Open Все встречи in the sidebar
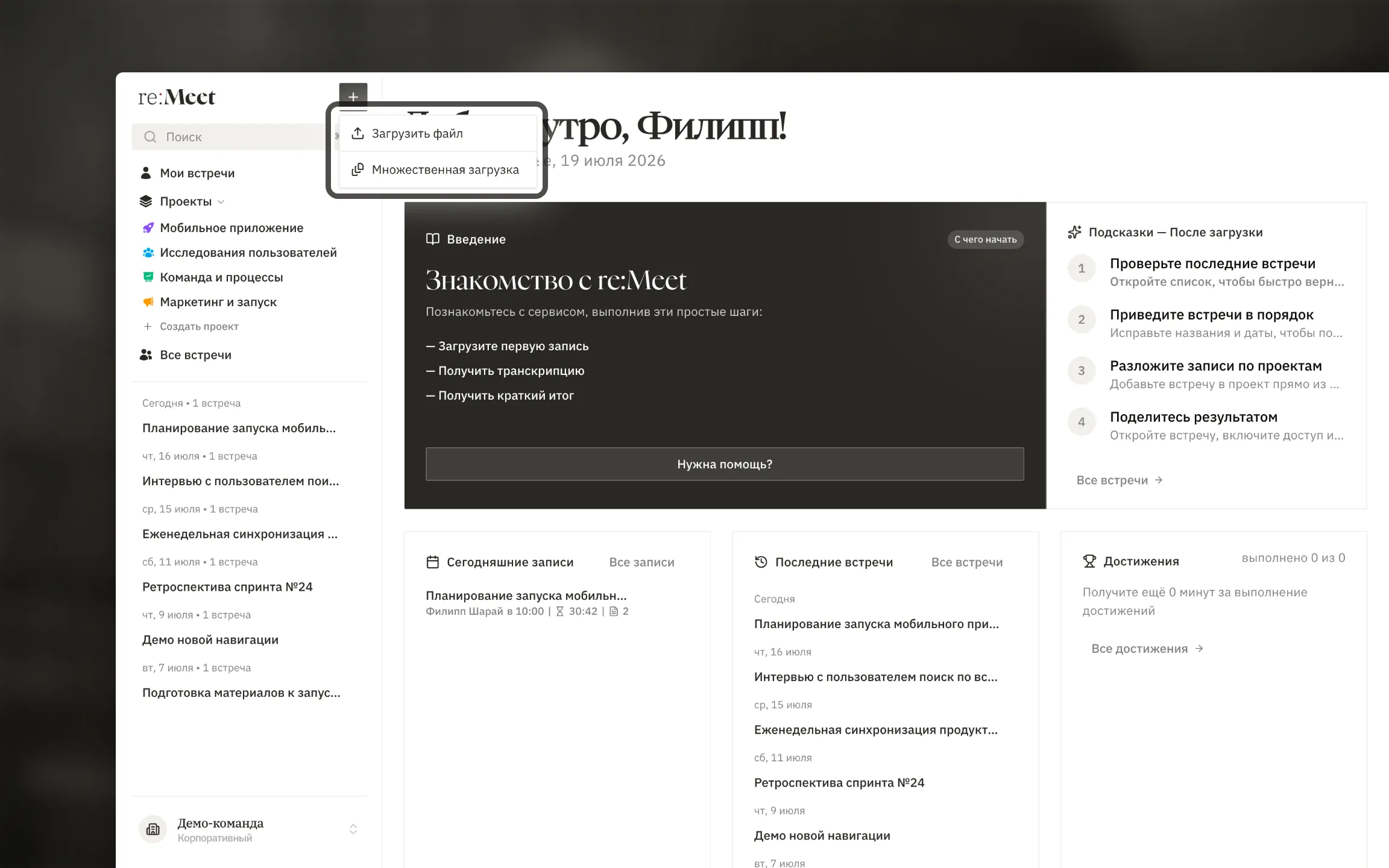 tap(195, 355)
